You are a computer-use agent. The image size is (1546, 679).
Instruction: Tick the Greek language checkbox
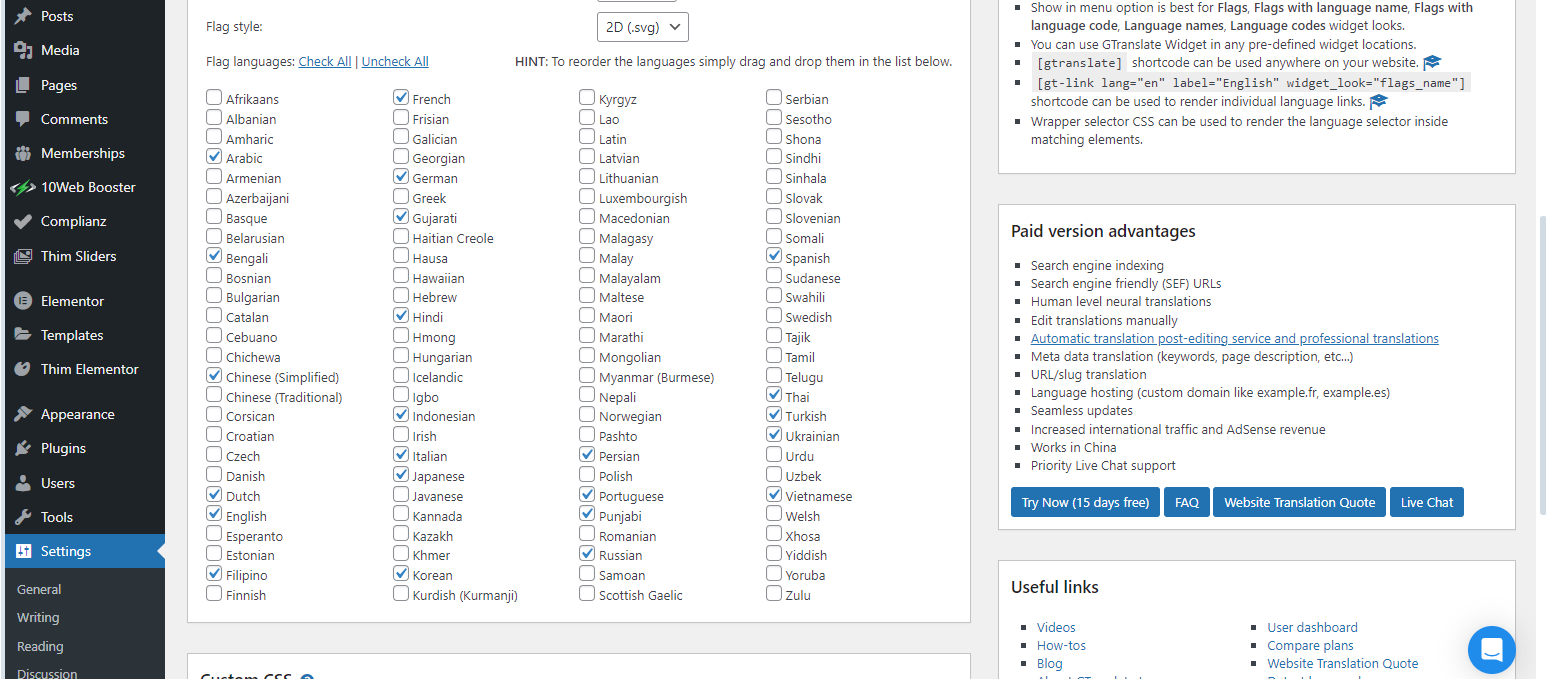(401, 197)
